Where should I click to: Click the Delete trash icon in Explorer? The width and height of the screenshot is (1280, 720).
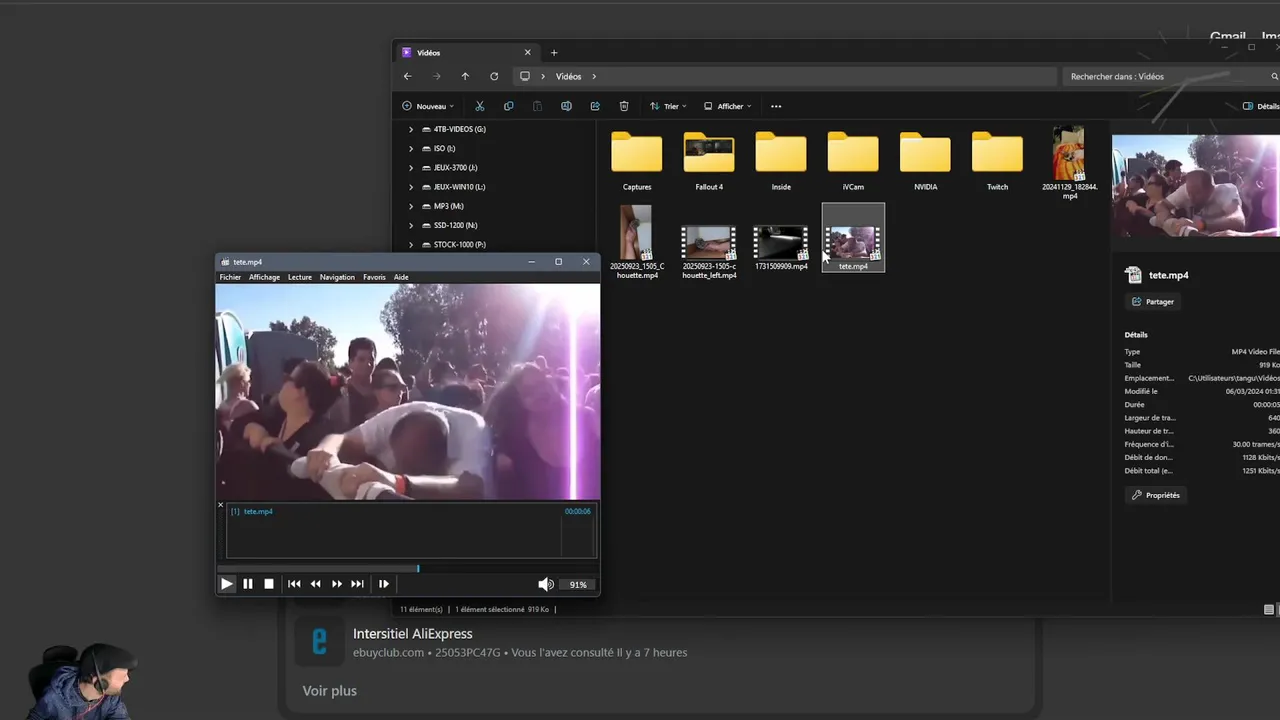(624, 106)
